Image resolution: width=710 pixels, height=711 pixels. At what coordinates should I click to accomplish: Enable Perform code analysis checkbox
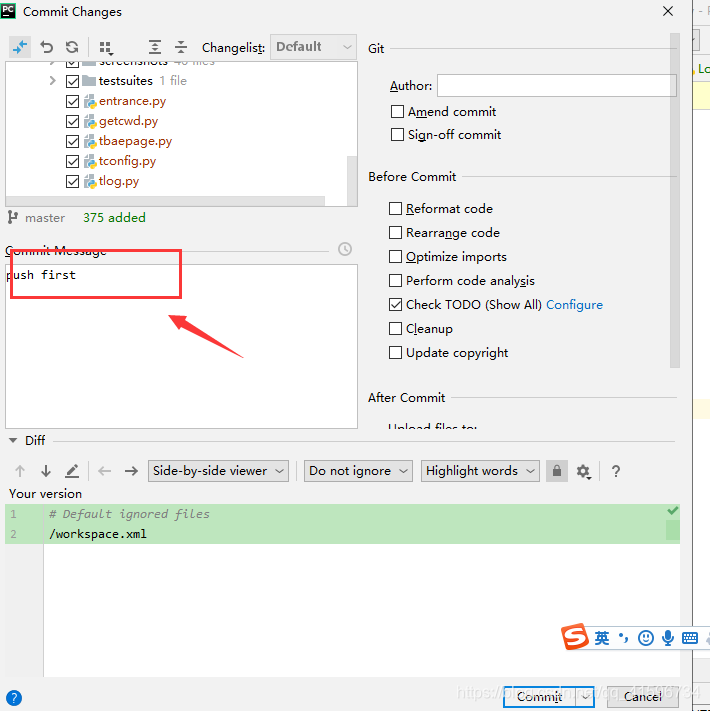coord(395,281)
